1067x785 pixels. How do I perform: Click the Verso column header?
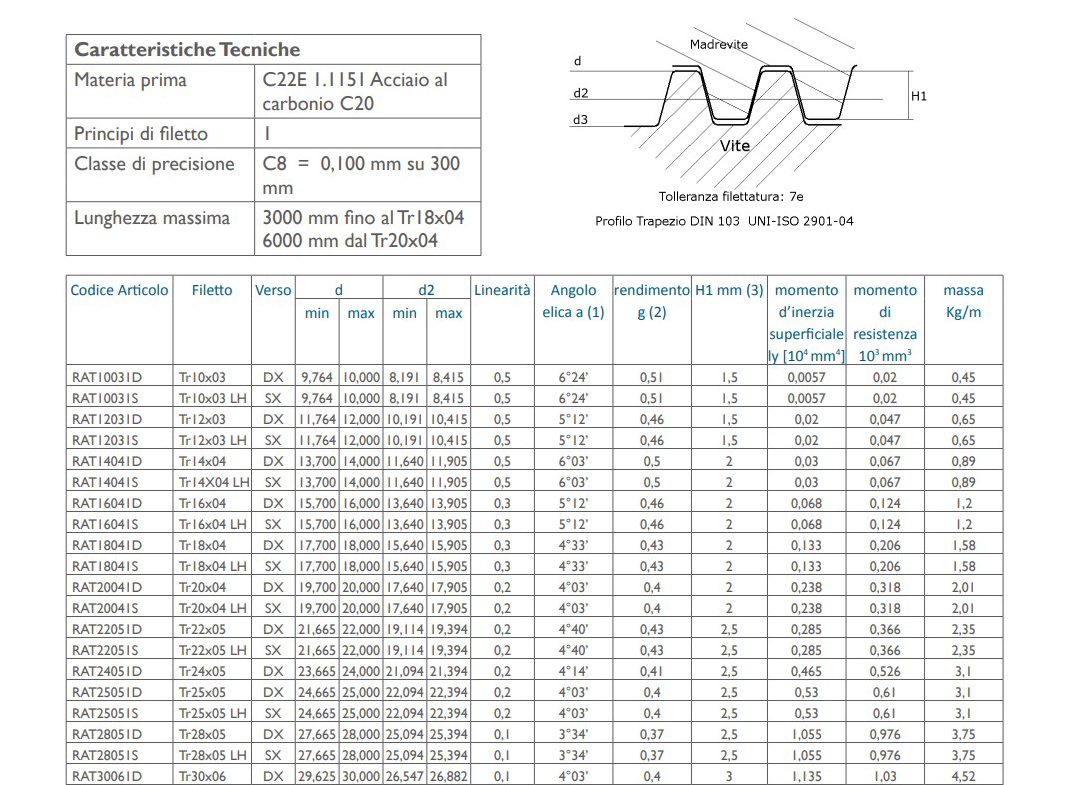point(273,290)
